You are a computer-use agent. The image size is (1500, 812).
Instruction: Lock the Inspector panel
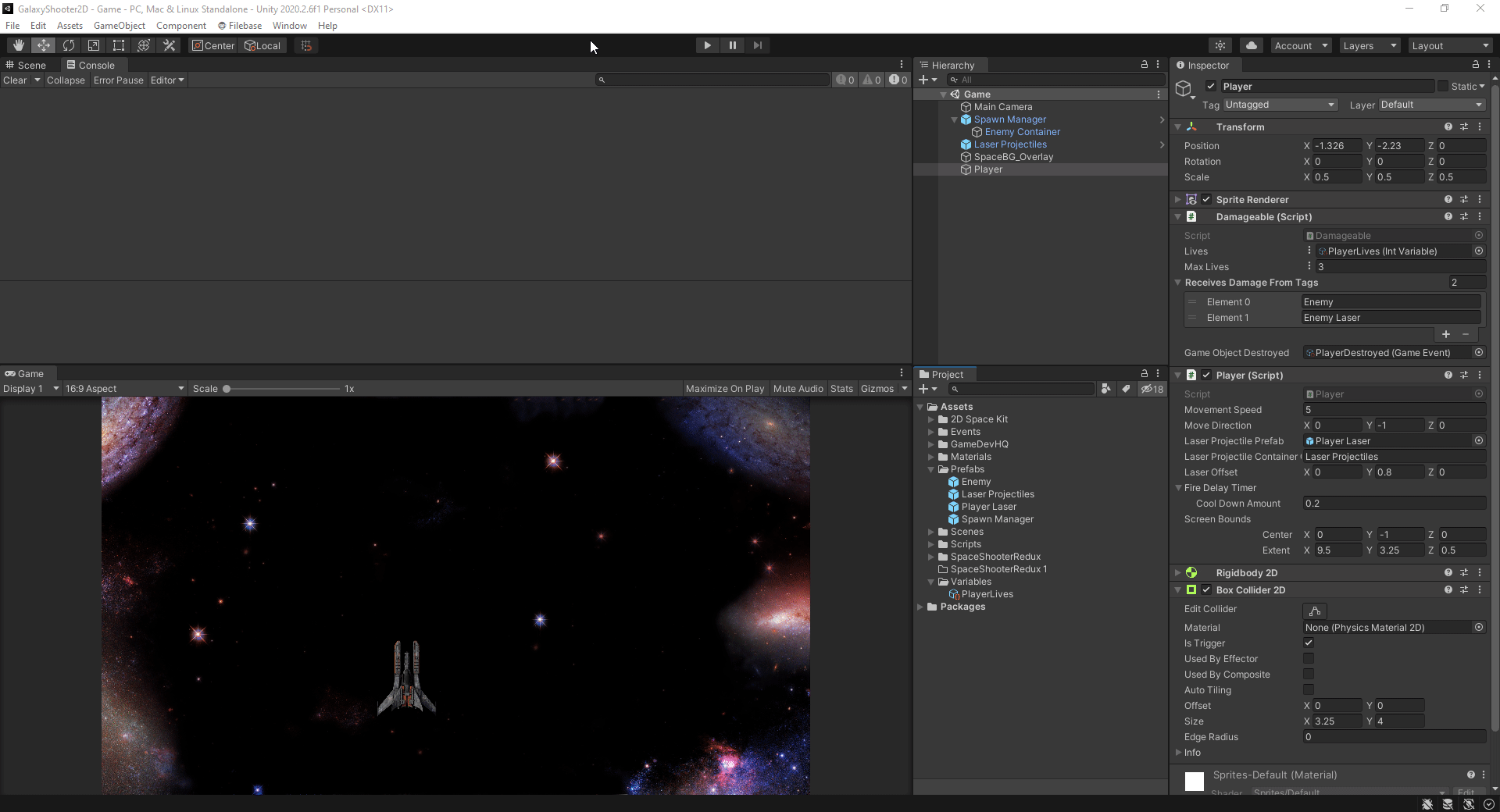click(1476, 65)
